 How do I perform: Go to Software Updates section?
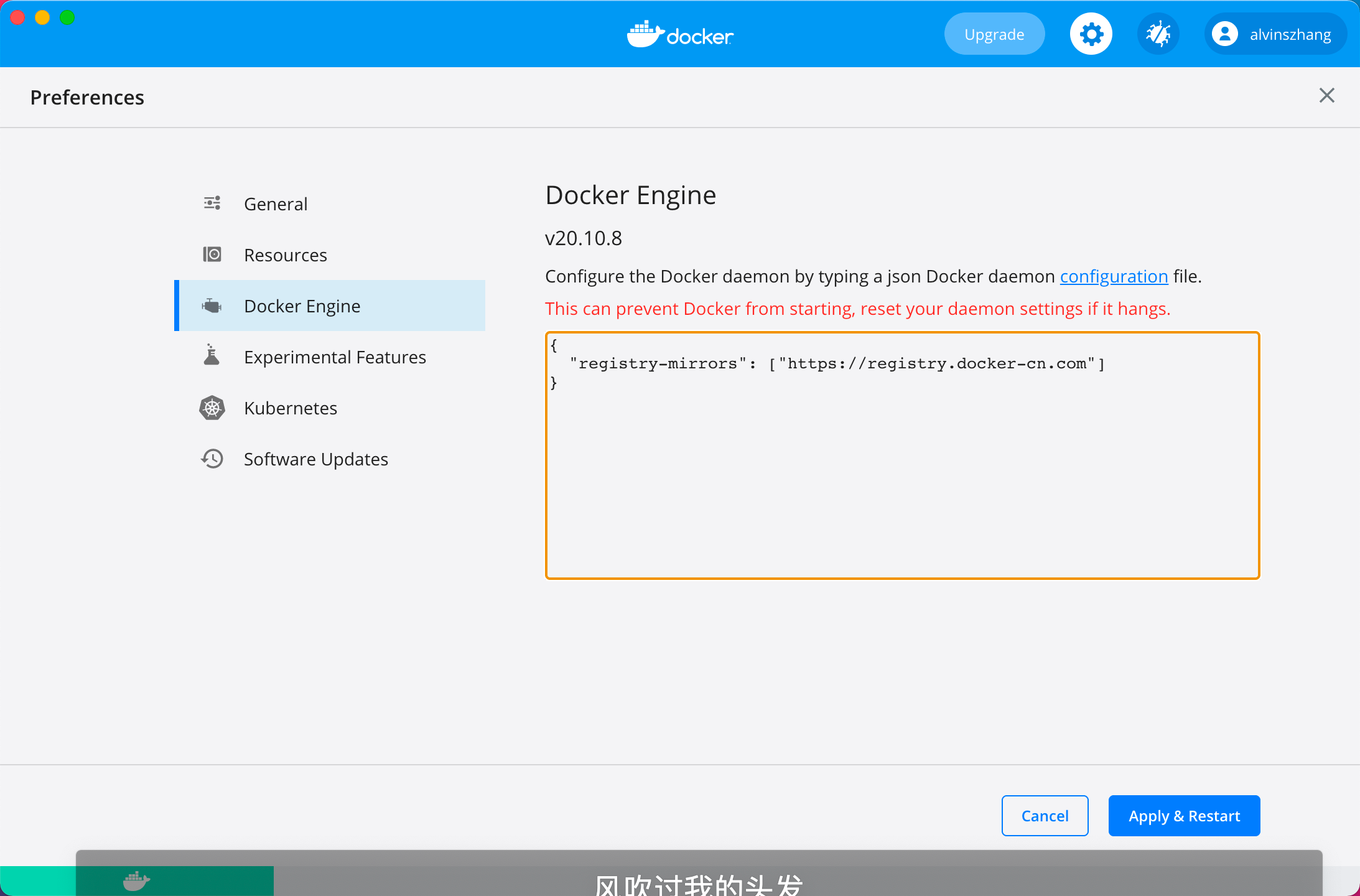[x=330, y=459]
